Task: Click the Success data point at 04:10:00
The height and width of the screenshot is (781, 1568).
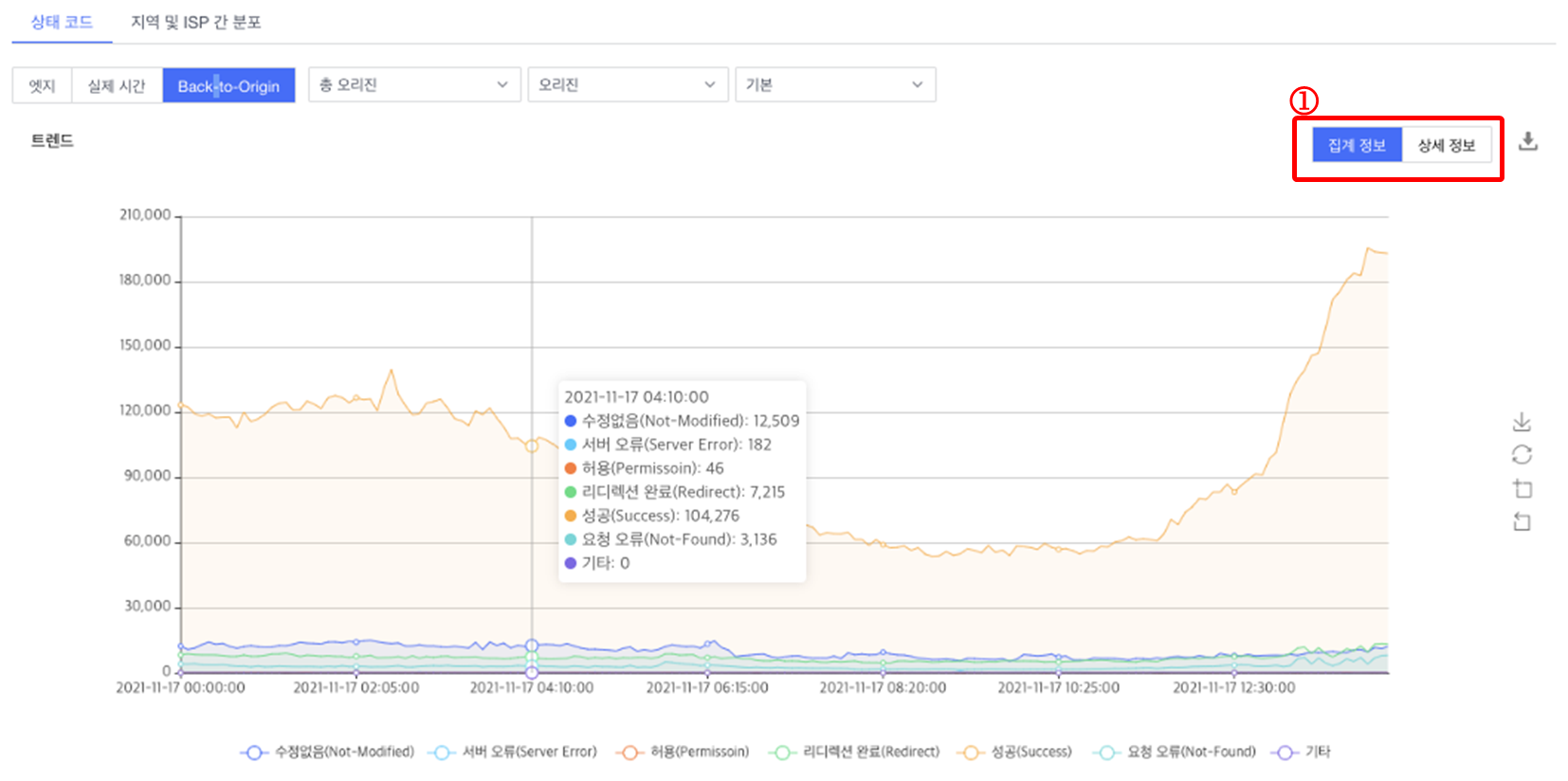Action: 532,445
